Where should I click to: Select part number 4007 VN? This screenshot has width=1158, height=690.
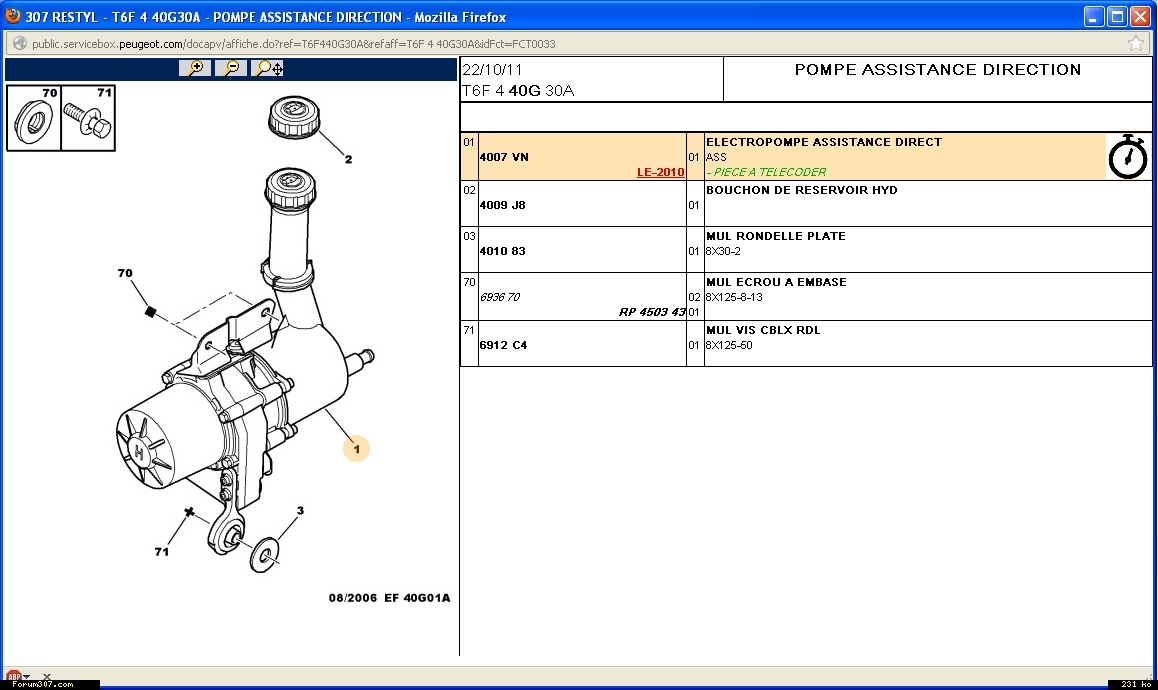504,157
